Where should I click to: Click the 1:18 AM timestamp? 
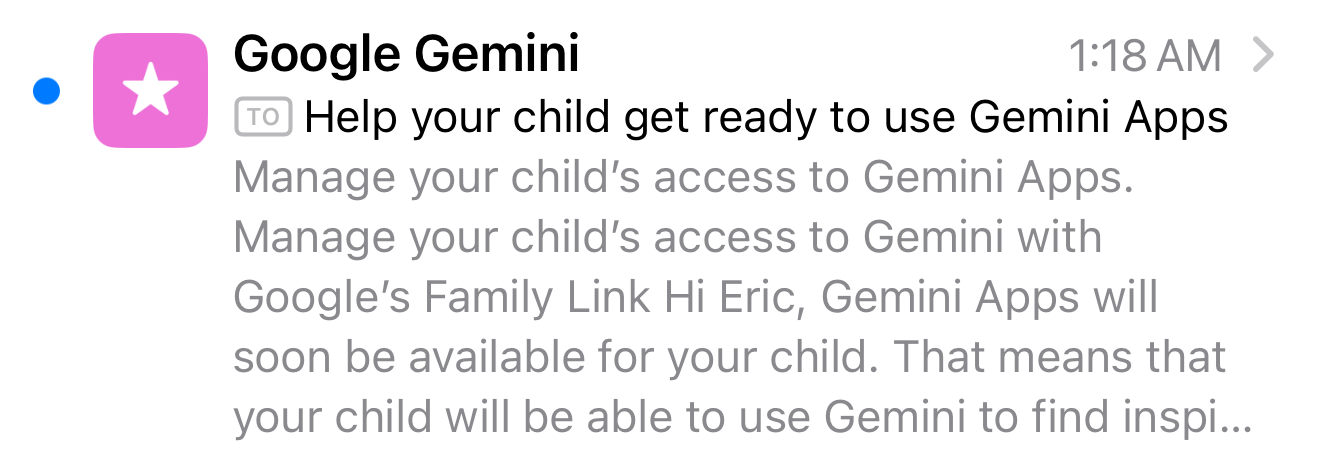pos(1145,56)
